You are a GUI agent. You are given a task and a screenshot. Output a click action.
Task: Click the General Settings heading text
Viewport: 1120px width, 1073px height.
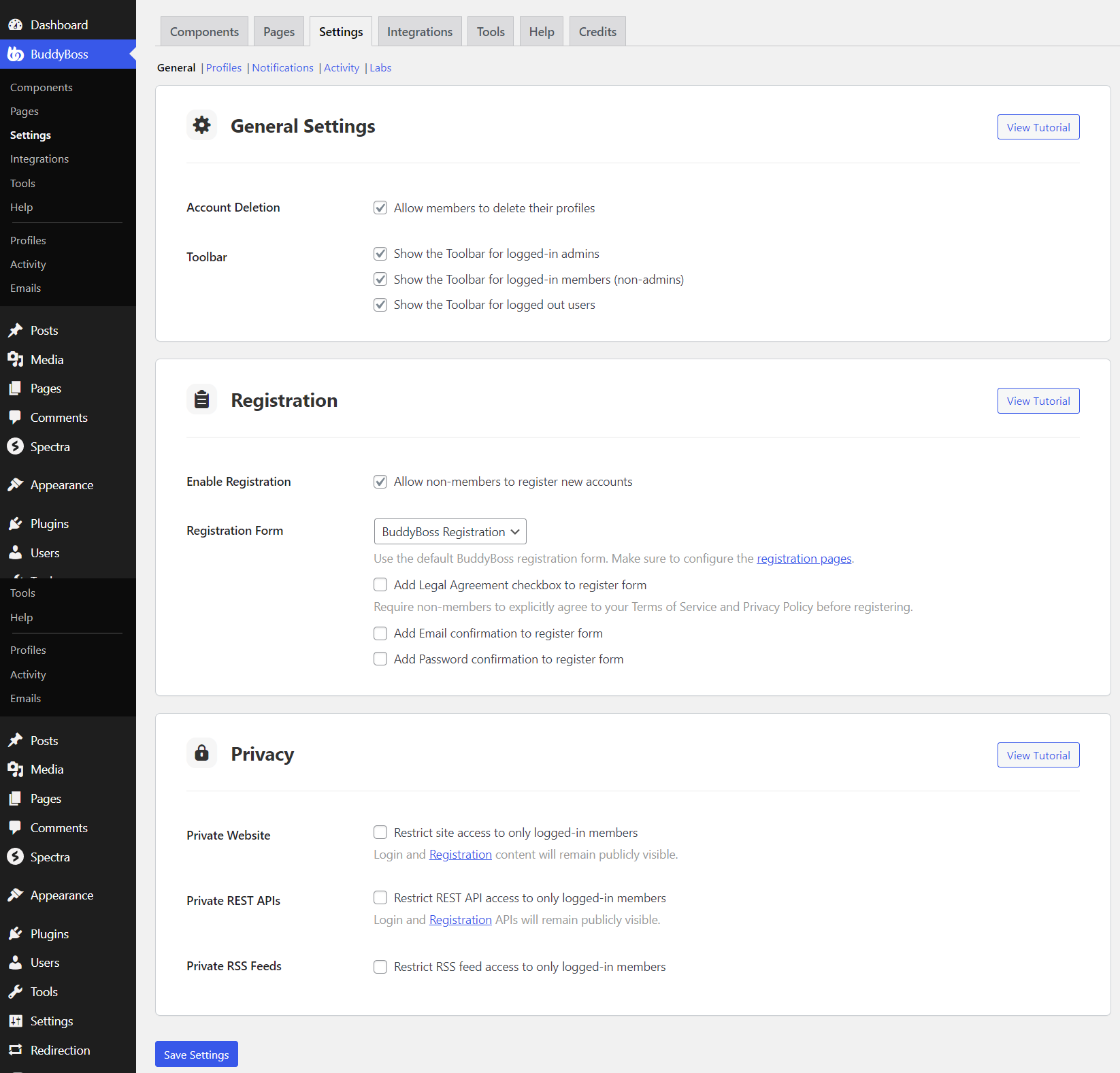303,127
